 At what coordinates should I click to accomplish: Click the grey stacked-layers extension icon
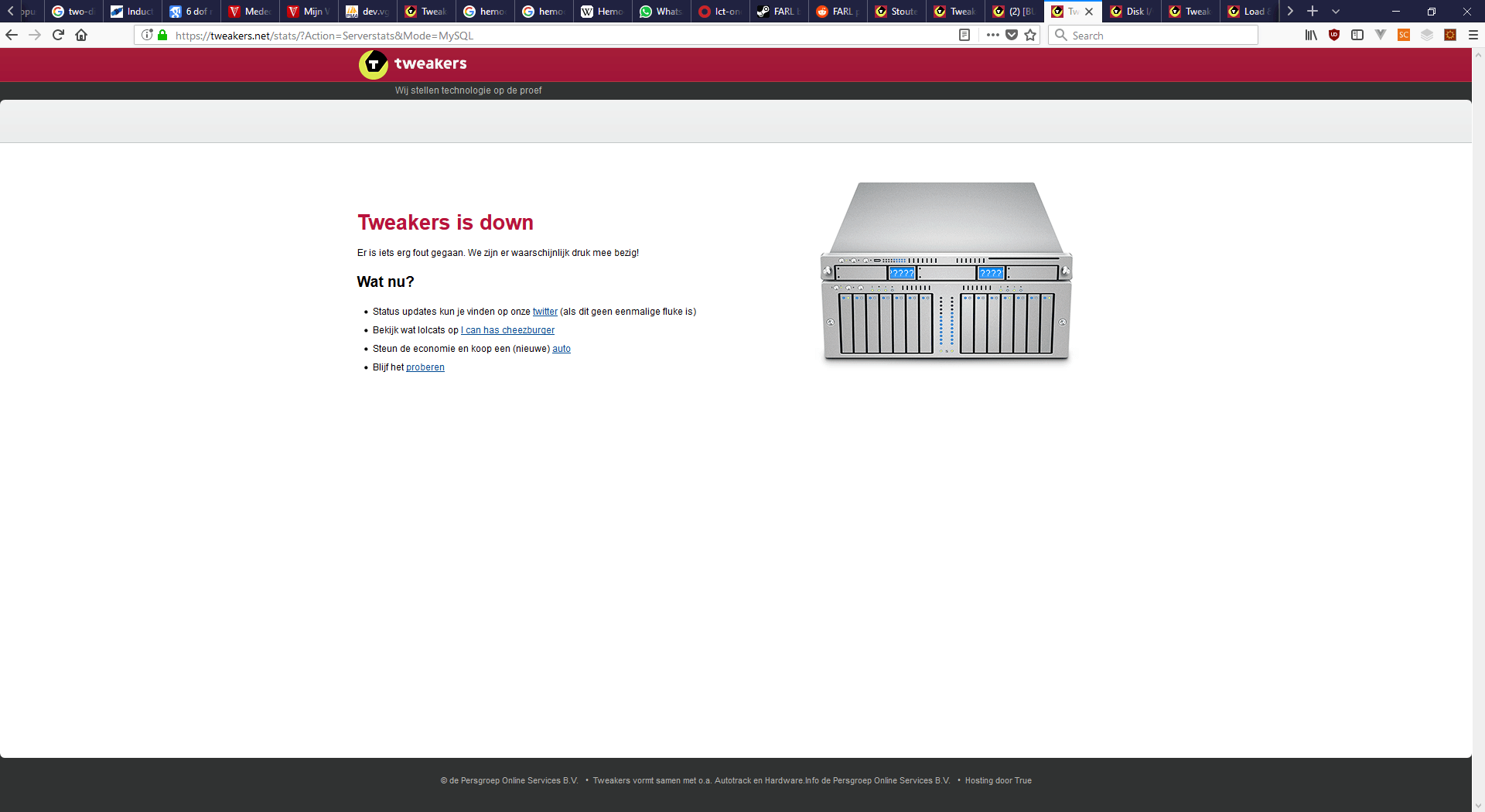(x=1427, y=35)
